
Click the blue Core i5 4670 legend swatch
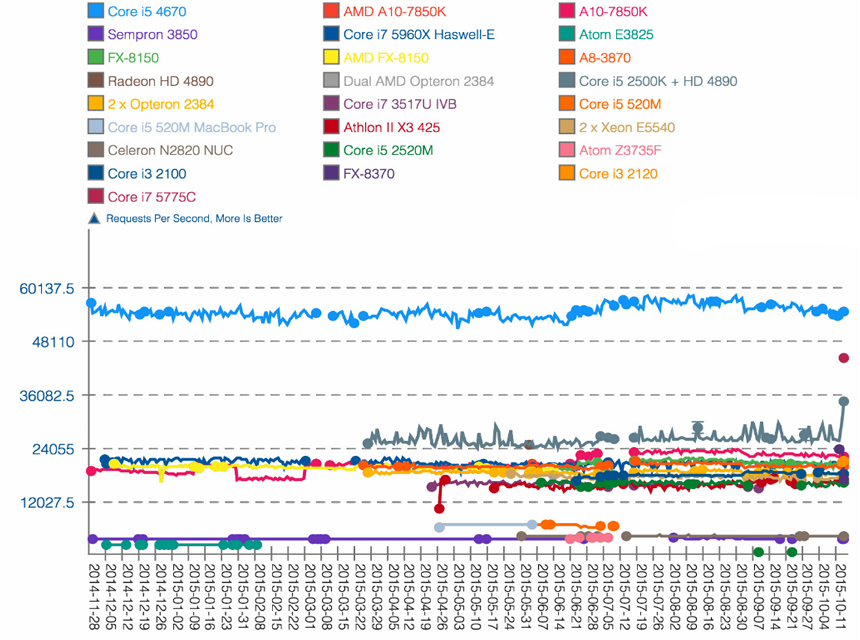tap(95, 11)
